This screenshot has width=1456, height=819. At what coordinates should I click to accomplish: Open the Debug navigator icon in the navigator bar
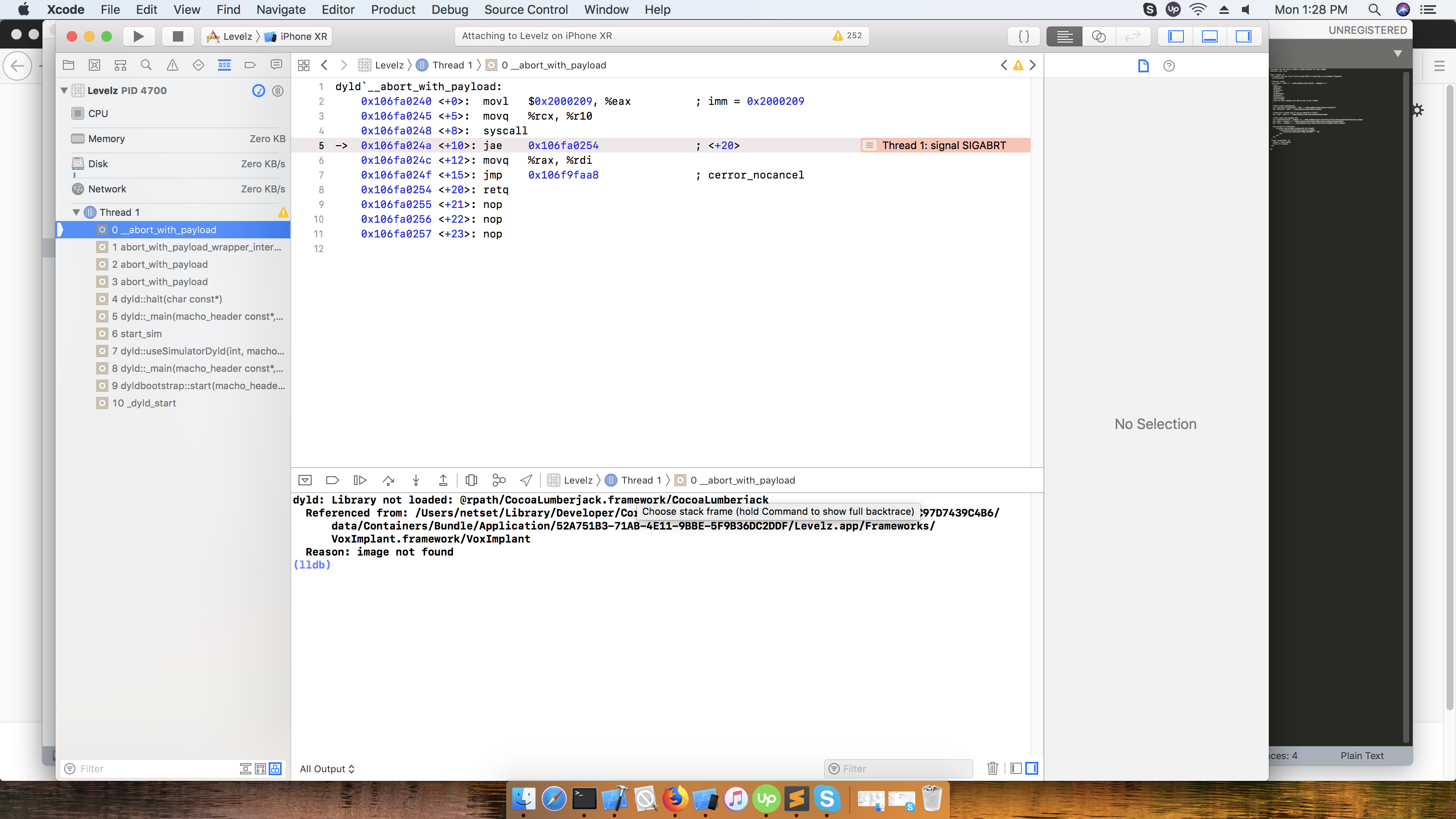pos(224,65)
